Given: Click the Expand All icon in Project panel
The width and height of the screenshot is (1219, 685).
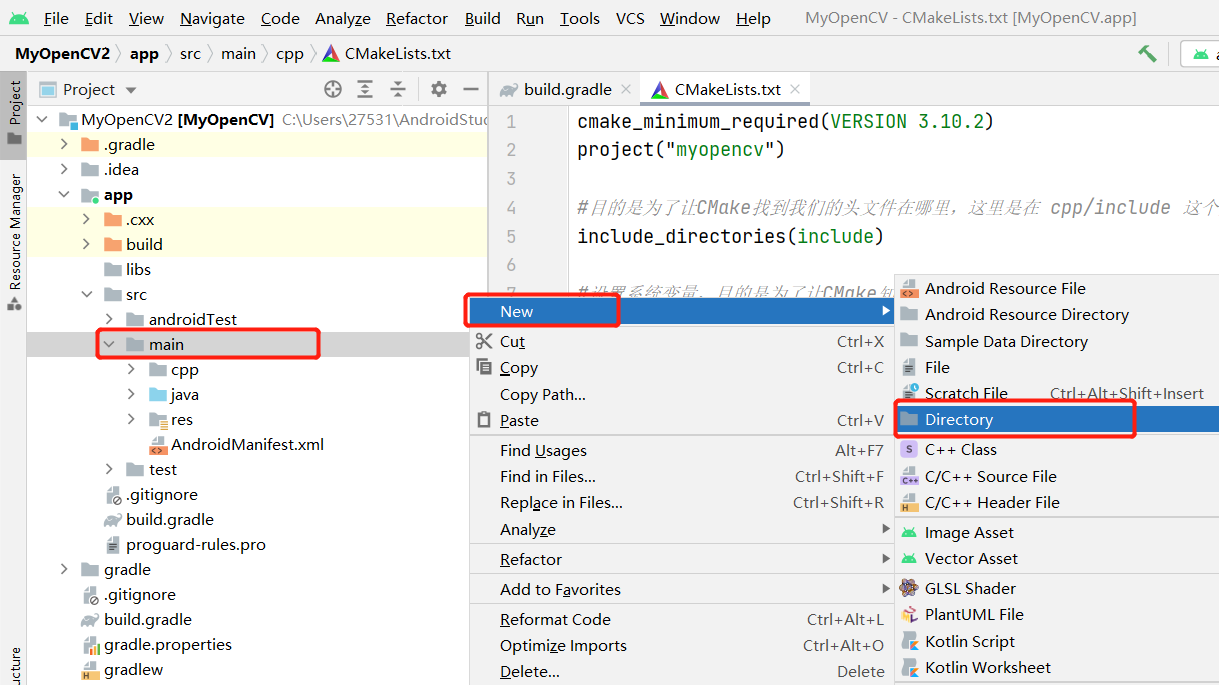Looking at the screenshot, I should [x=365, y=89].
